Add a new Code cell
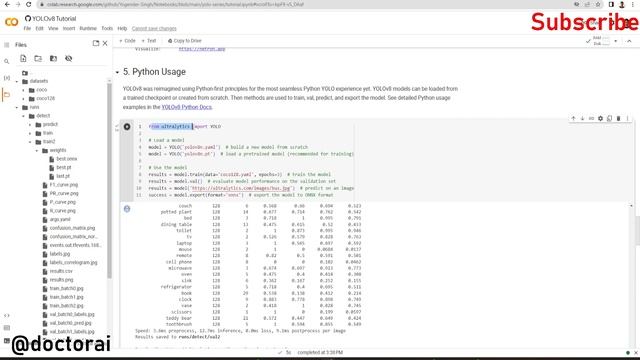 (127, 41)
